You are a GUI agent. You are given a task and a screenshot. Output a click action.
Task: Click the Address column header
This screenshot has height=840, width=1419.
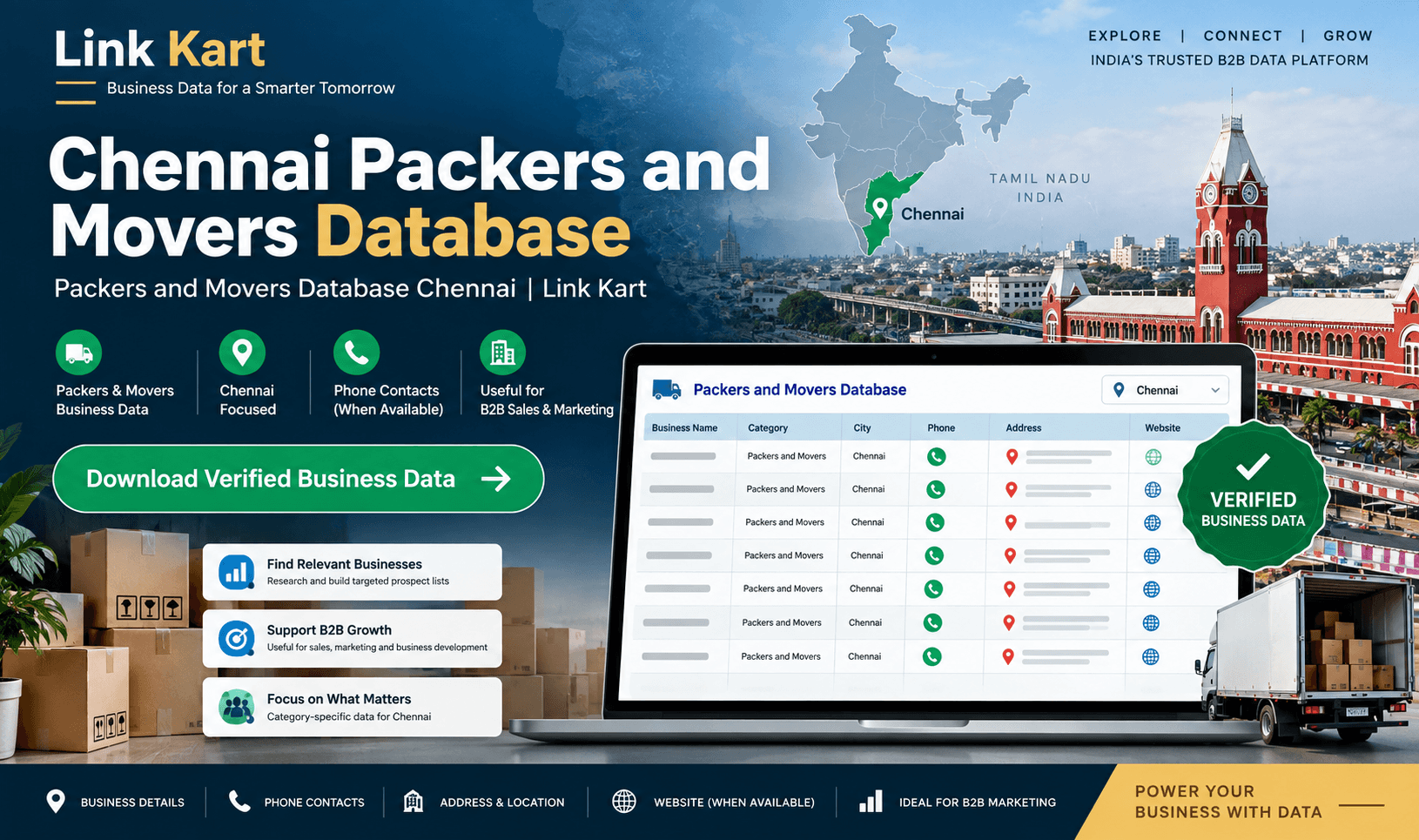pos(1024,428)
